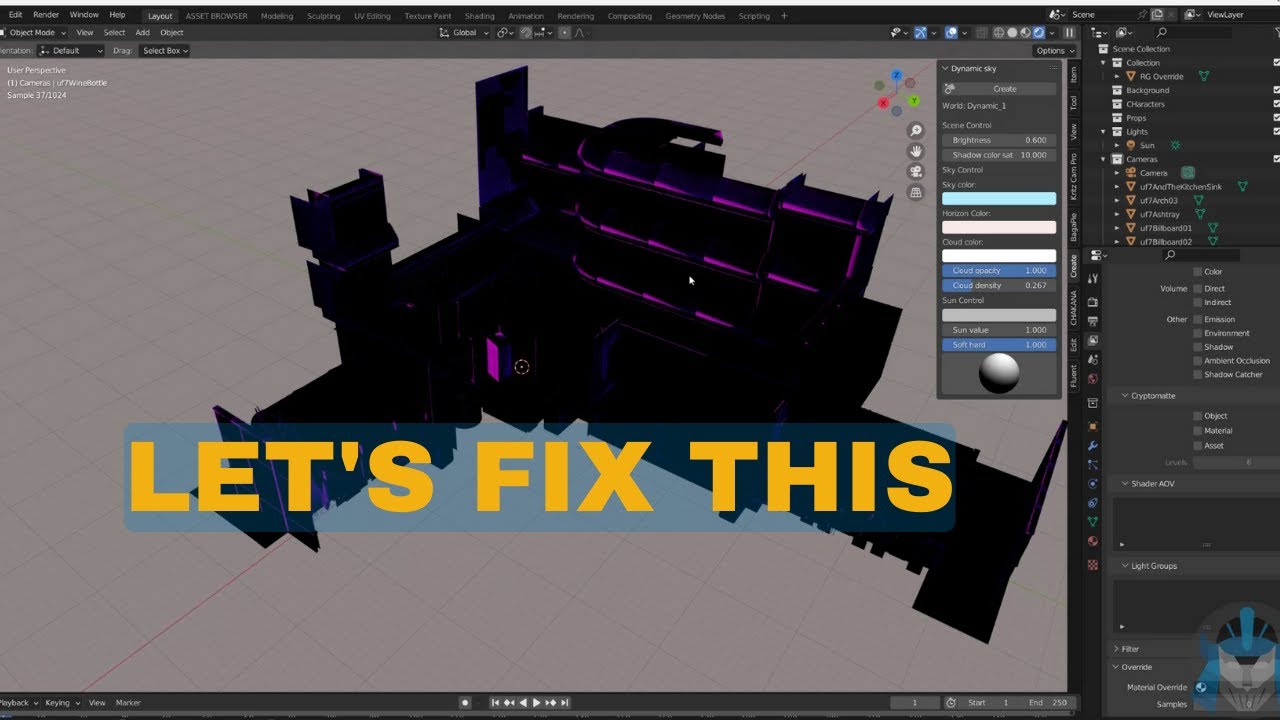Jump to the timeline end frame
The height and width of the screenshot is (720, 1280).
click(565, 703)
